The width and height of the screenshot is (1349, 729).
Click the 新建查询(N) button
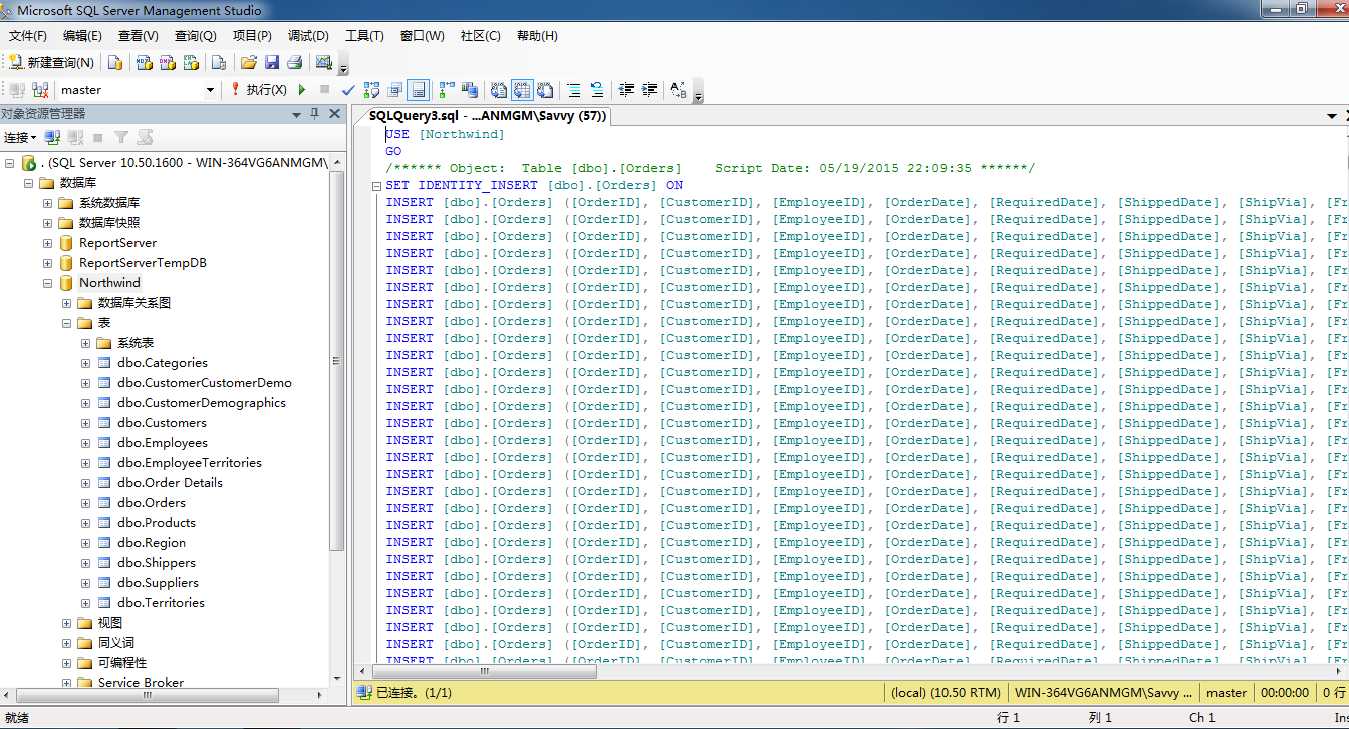(52, 62)
